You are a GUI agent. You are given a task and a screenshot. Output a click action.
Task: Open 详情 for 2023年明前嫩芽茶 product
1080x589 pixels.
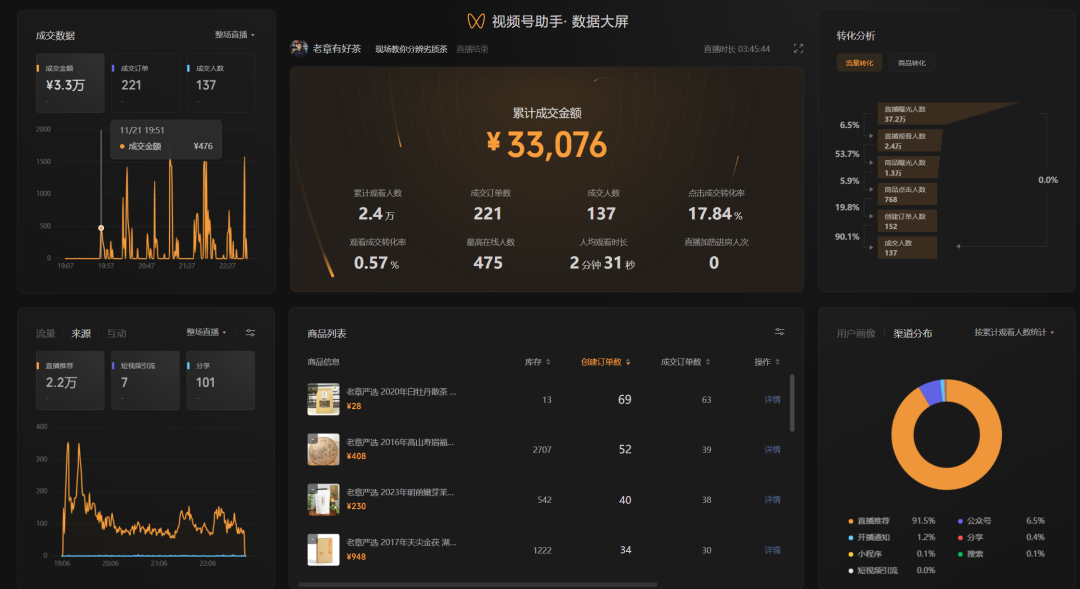(x=772, y=499)
